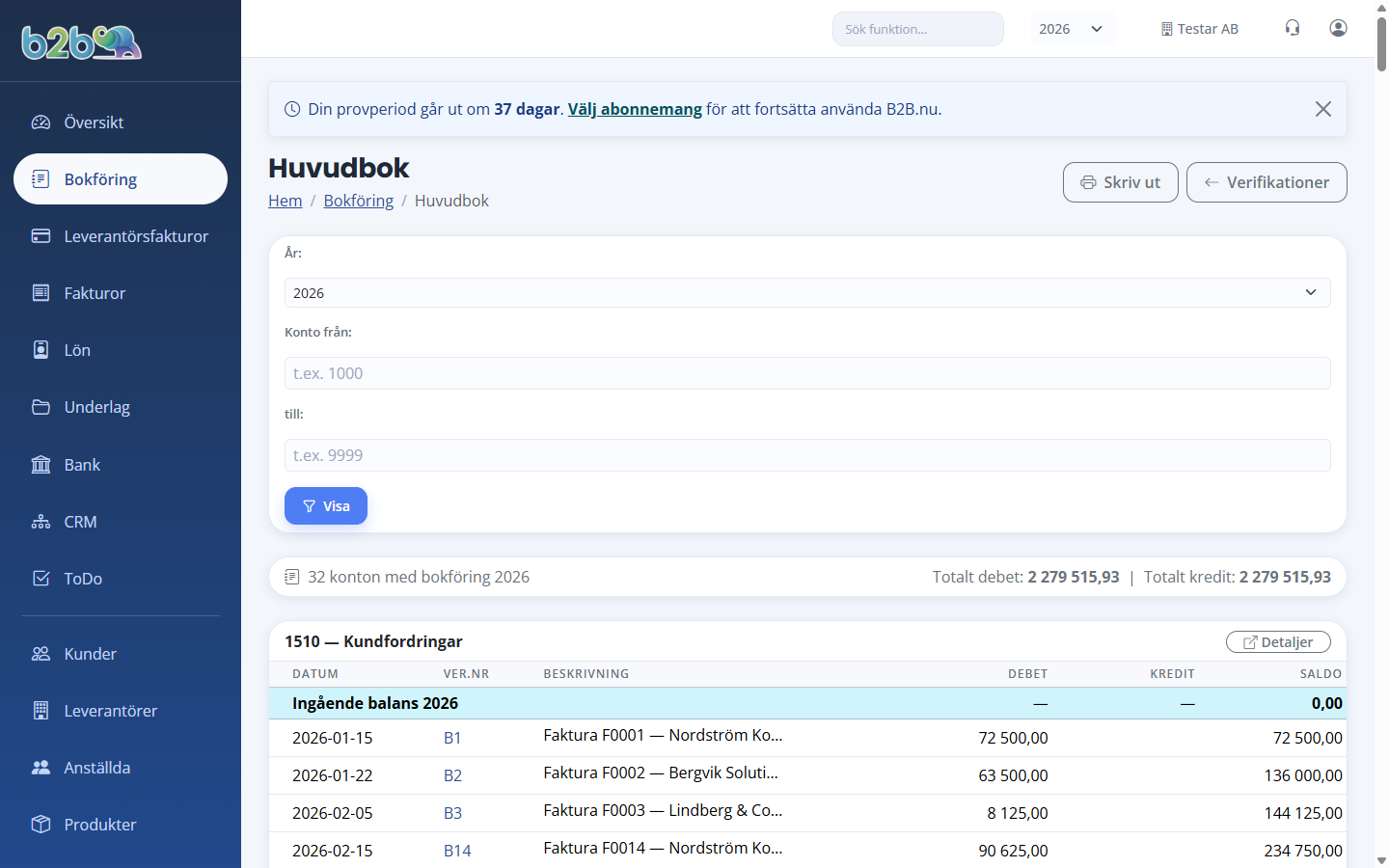The height and width of the screenshot is (868, 1389).
Task: Open Underlag folder icon
Action: [x=41, y=407]
